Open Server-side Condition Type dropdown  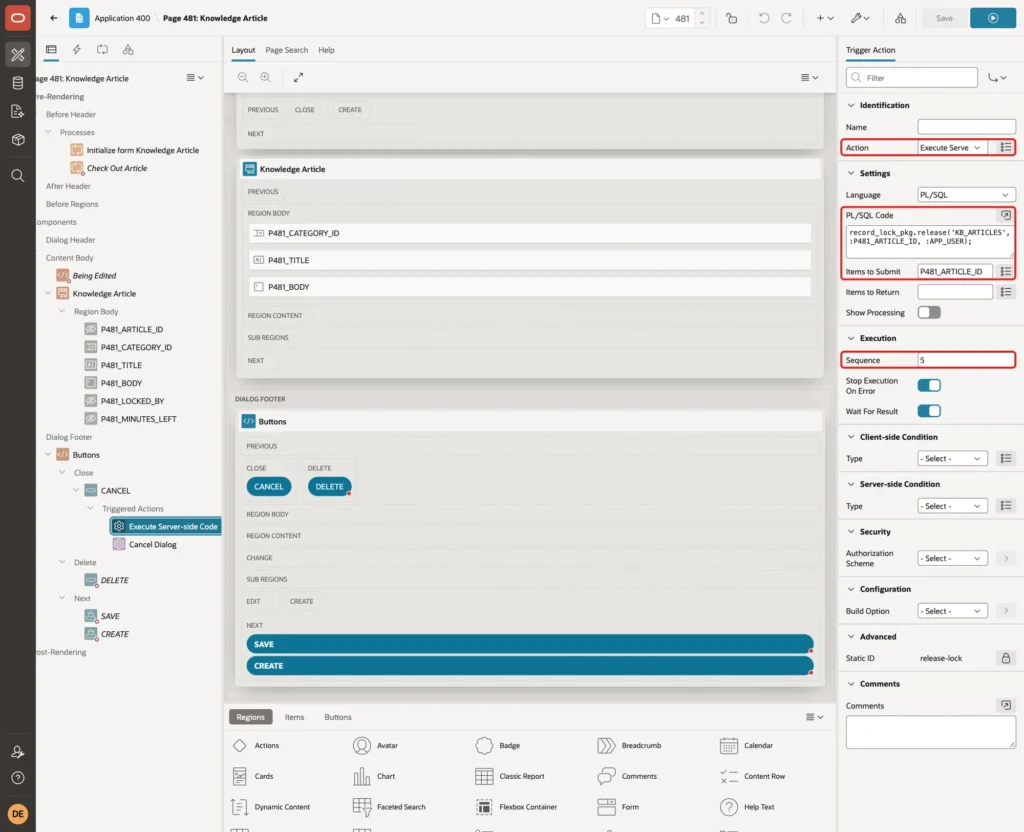click(x=952, y=506)
